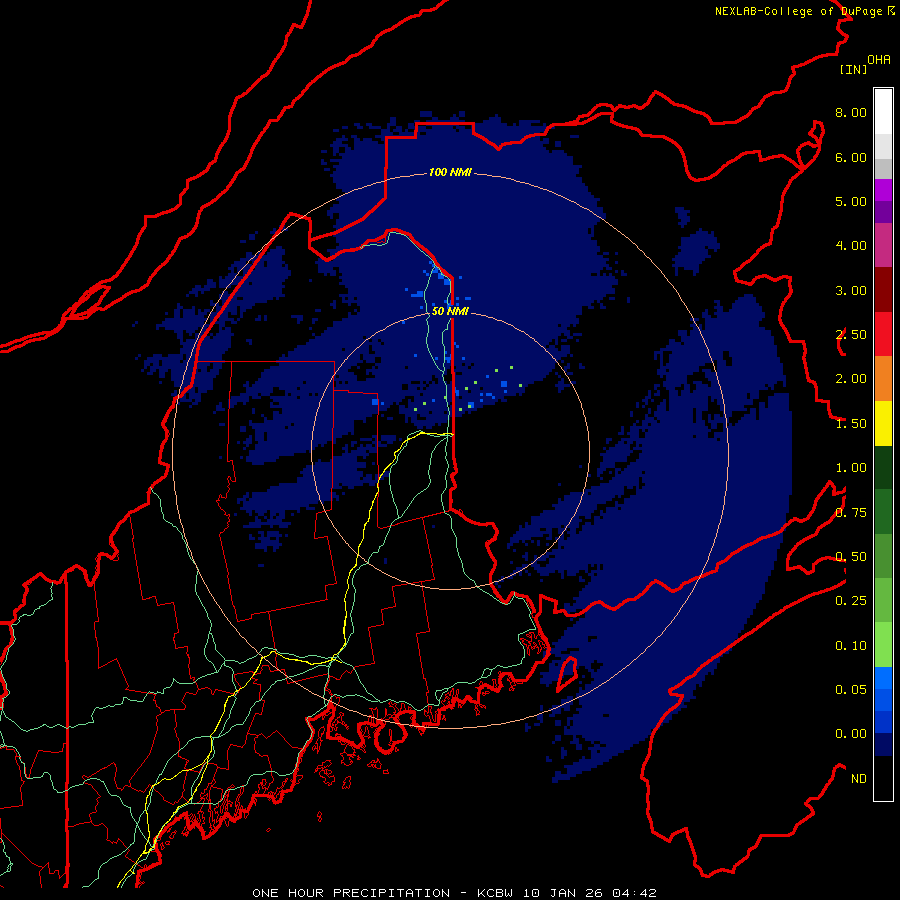Click the 2.50 legend value
The width and height of the screenshot is (900, 900).
[x=851, y=335]
